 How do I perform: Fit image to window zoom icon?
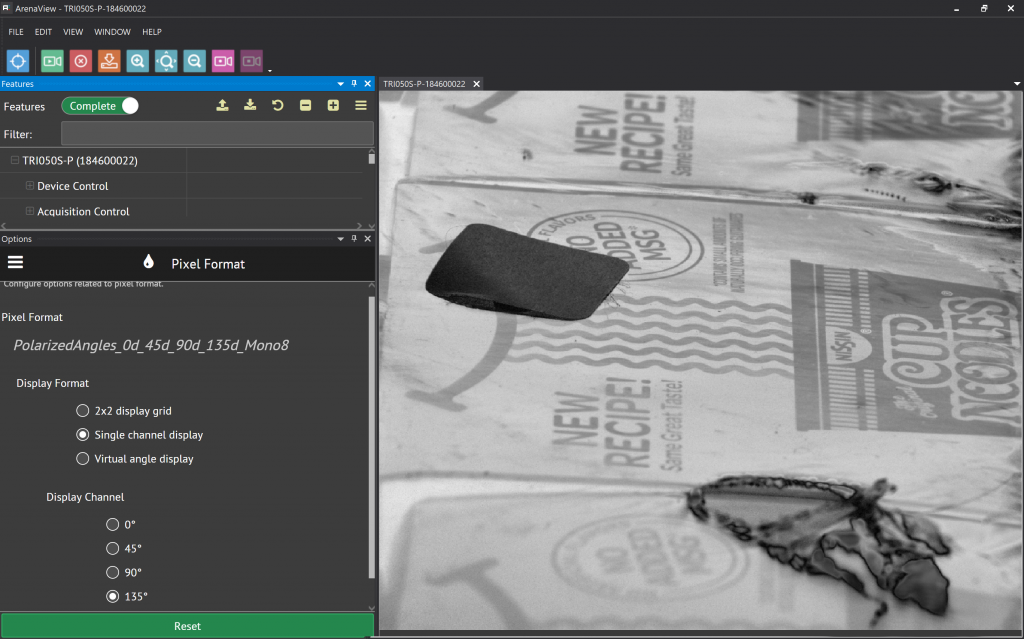(x=166, y=61)
